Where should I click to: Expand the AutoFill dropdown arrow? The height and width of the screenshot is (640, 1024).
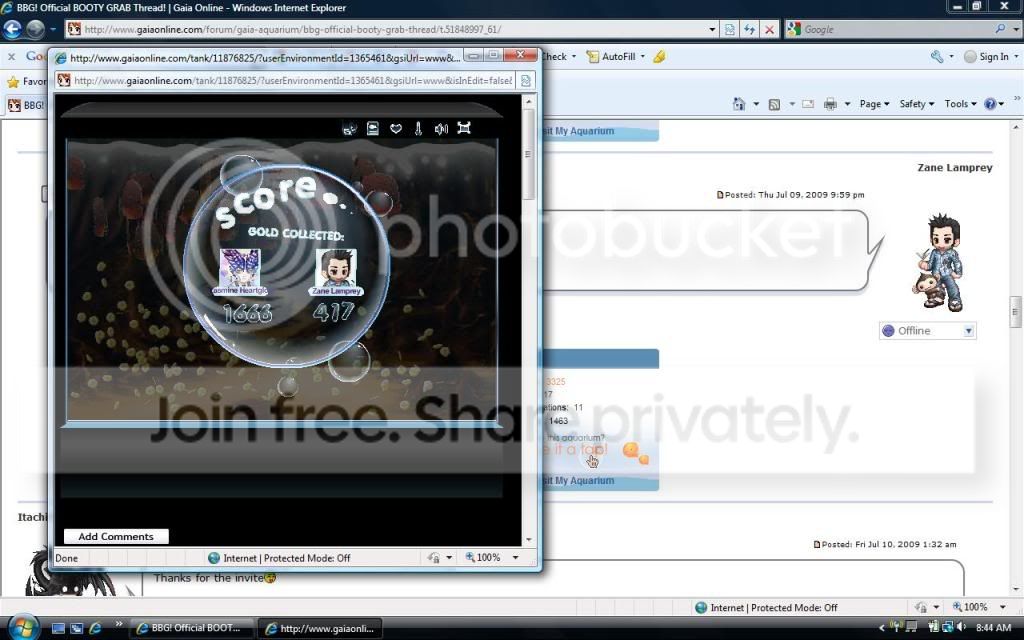pyautogui.click(x=643, y=57)
